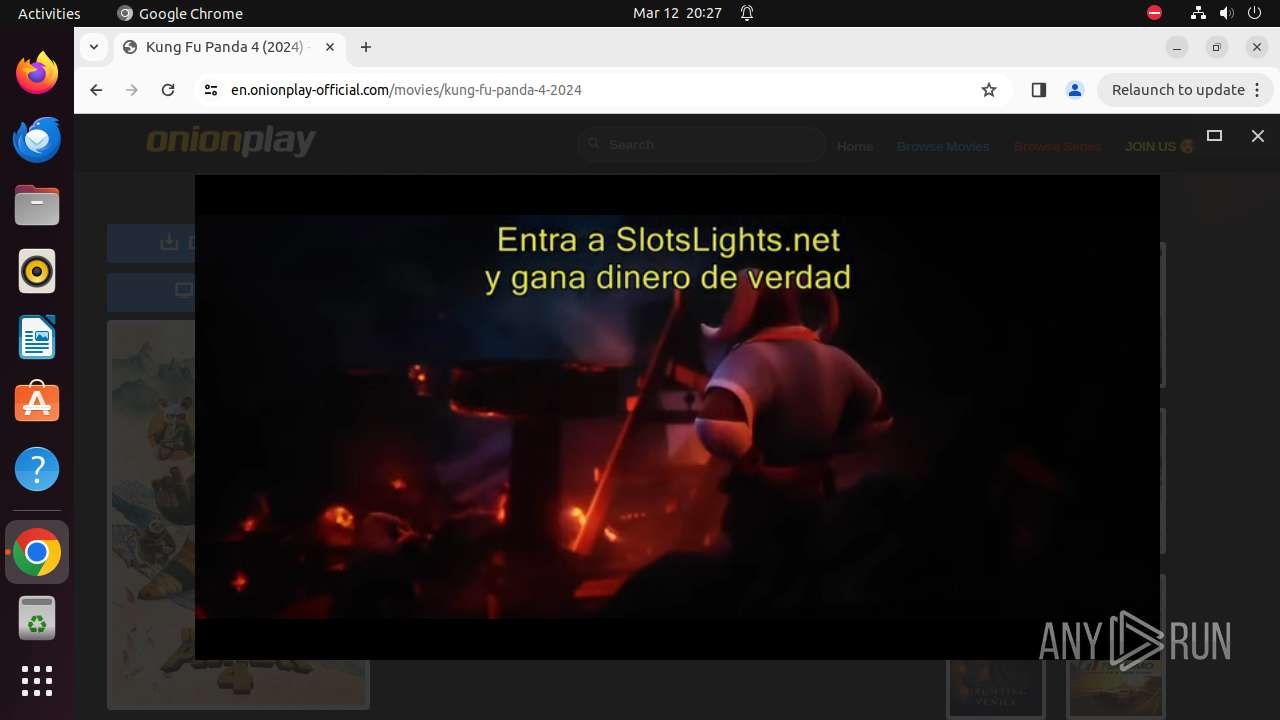Click Relaunch to update button
Viewport: 1280px width, 720px height.
1178,90
